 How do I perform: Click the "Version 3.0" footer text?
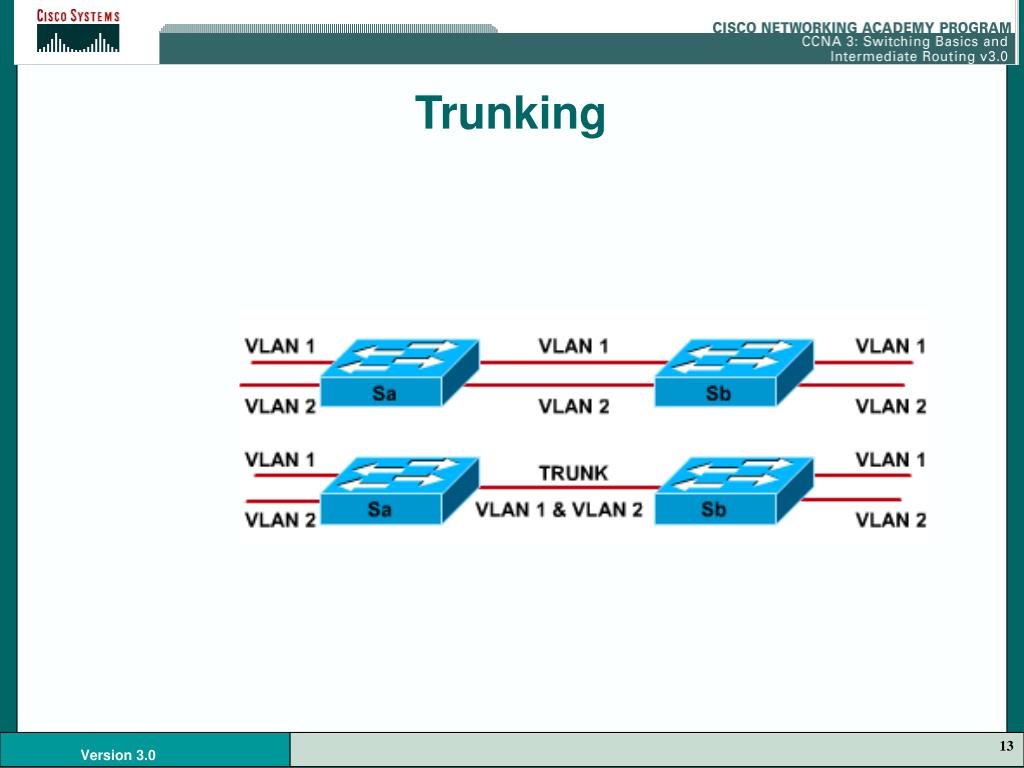[x=118, y=755]
